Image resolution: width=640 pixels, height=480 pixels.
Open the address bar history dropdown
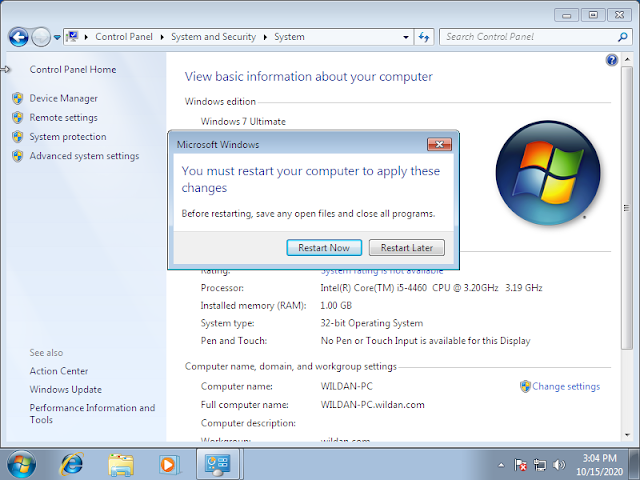click(406, 37)
